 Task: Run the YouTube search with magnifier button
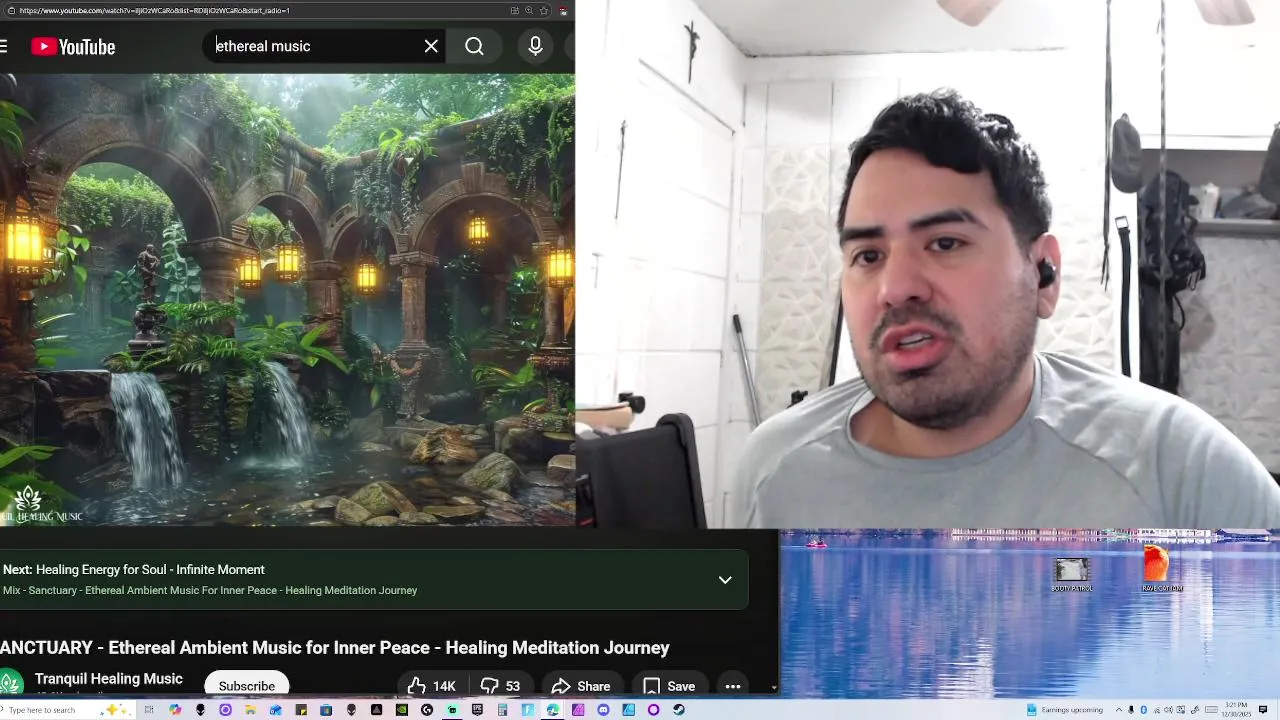[x=474, y=46]
